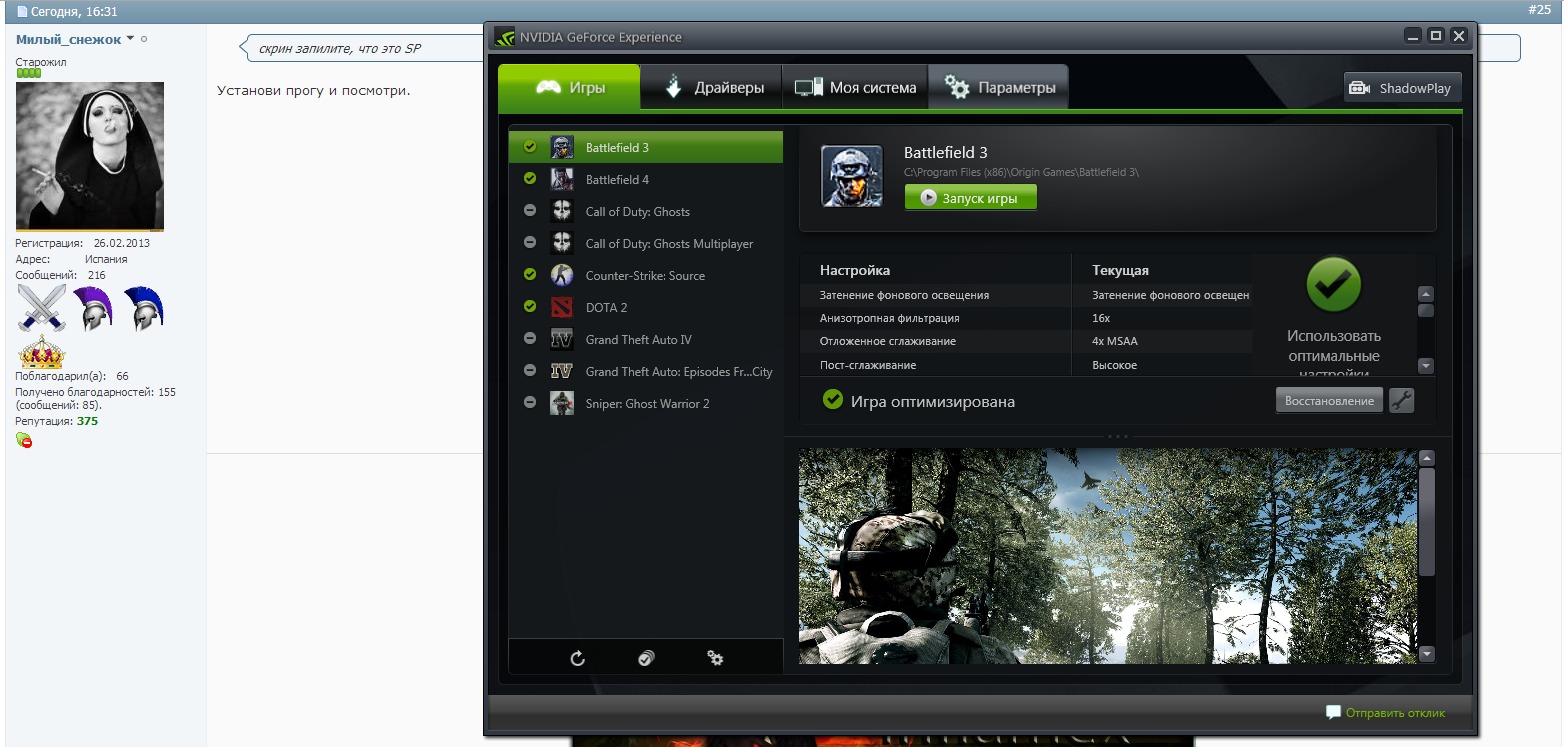Click the Sniper: Ghost Warrior 2 icon
Screen dimensions: 1564x747
562,404
